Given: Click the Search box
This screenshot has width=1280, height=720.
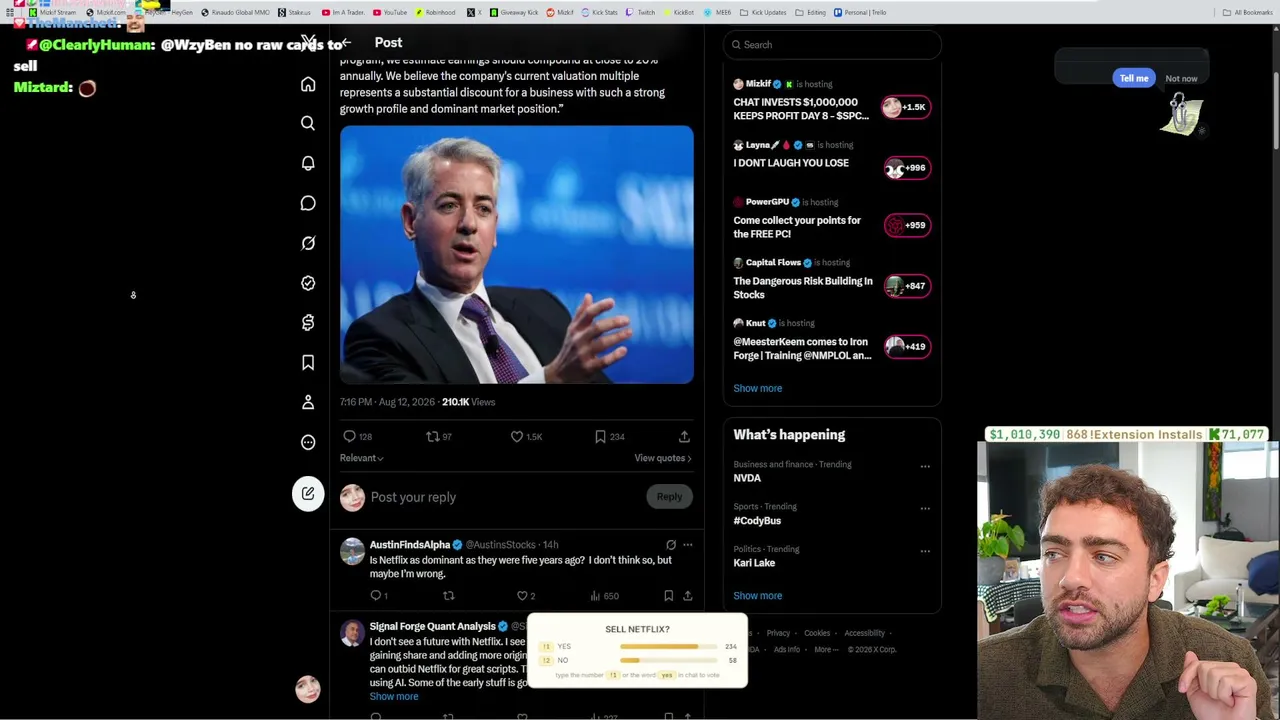Looking at the screenshot, I should tap(832, 45).
